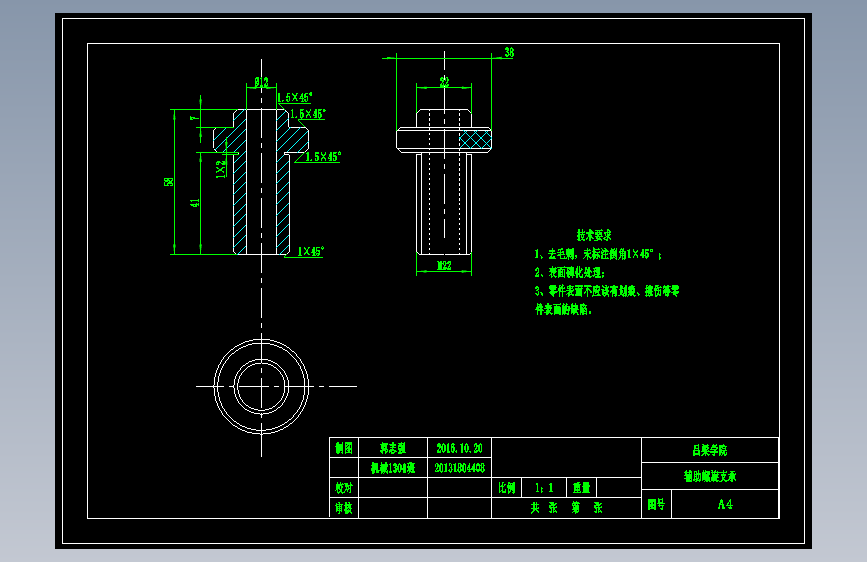Select the 1X2 groove dimension label
The height and width of the screenshot is (562, 867).
pyautogui.click(x=221, y=169)
